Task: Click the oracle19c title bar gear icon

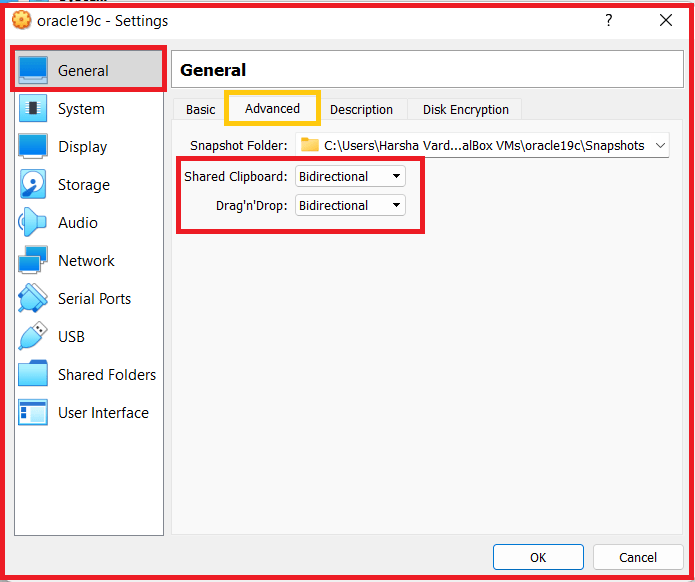Action: pos(22,20)
